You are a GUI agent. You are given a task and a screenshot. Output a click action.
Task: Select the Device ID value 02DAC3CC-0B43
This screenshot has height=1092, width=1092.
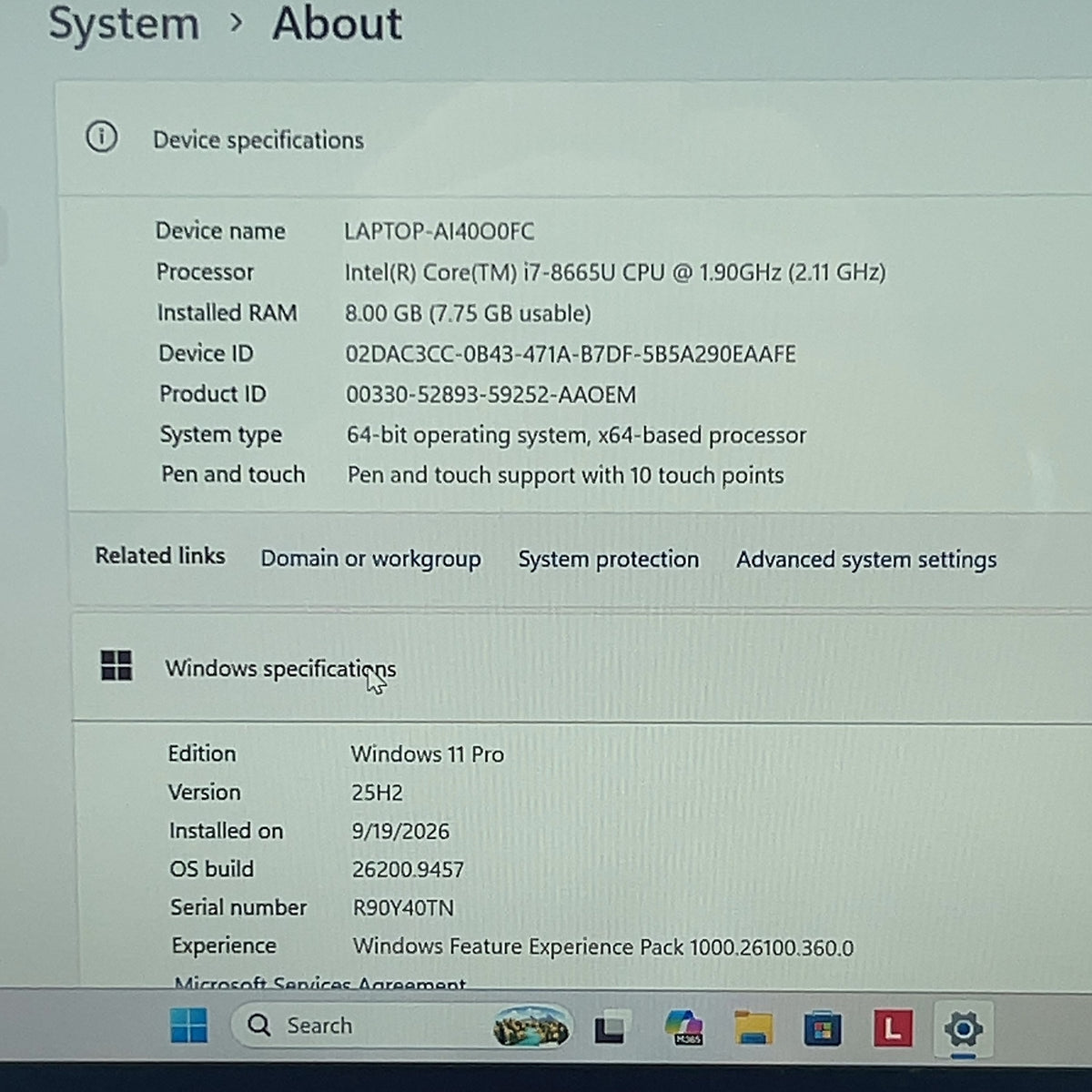(571, 354)
